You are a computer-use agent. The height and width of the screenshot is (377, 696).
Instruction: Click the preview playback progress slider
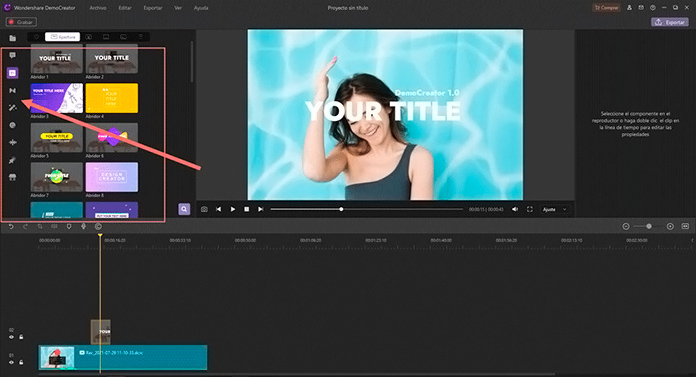click(x=367, y=209)
